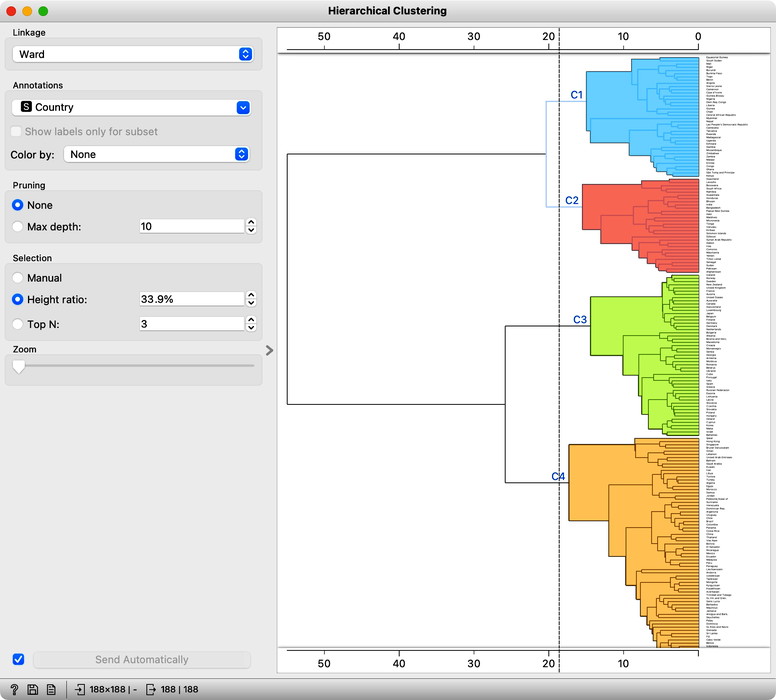
Task: Open the Country annotations dropdown
Action: click(x=132, y=107)
